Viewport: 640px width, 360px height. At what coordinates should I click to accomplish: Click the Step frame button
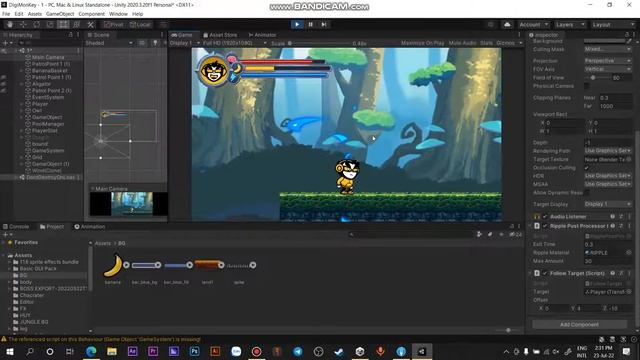(x=324, y=24)
